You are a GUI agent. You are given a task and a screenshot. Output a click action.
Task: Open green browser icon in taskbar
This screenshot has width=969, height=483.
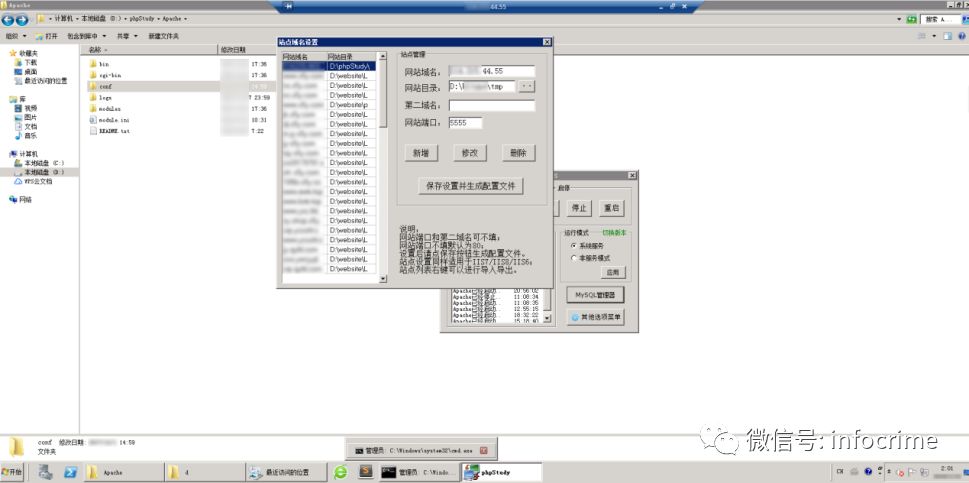[x=341, y=472]
